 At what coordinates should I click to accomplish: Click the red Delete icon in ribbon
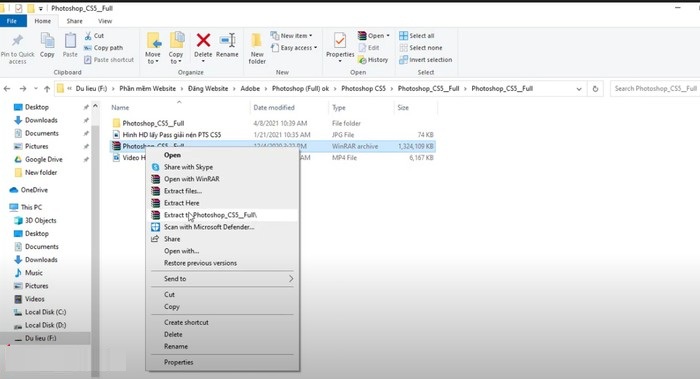point(203,41)
